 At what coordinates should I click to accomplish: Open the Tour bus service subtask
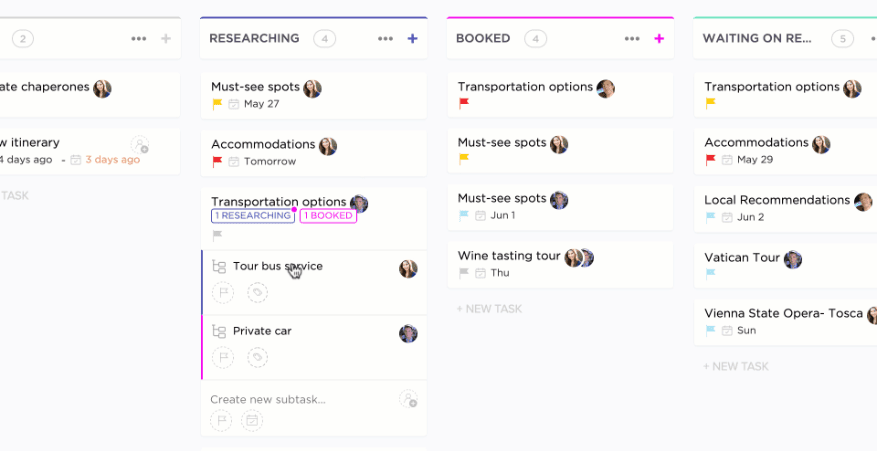tap(277, 267)
